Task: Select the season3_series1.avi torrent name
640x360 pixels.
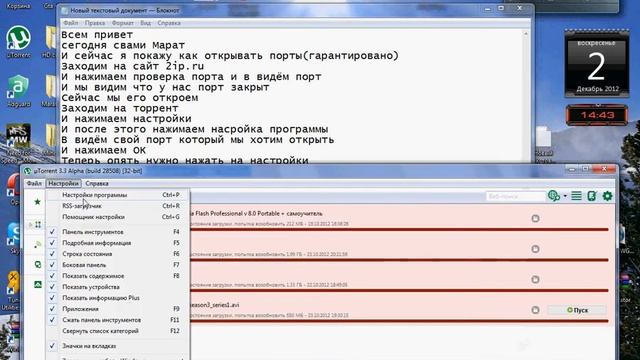Action: 215,305
